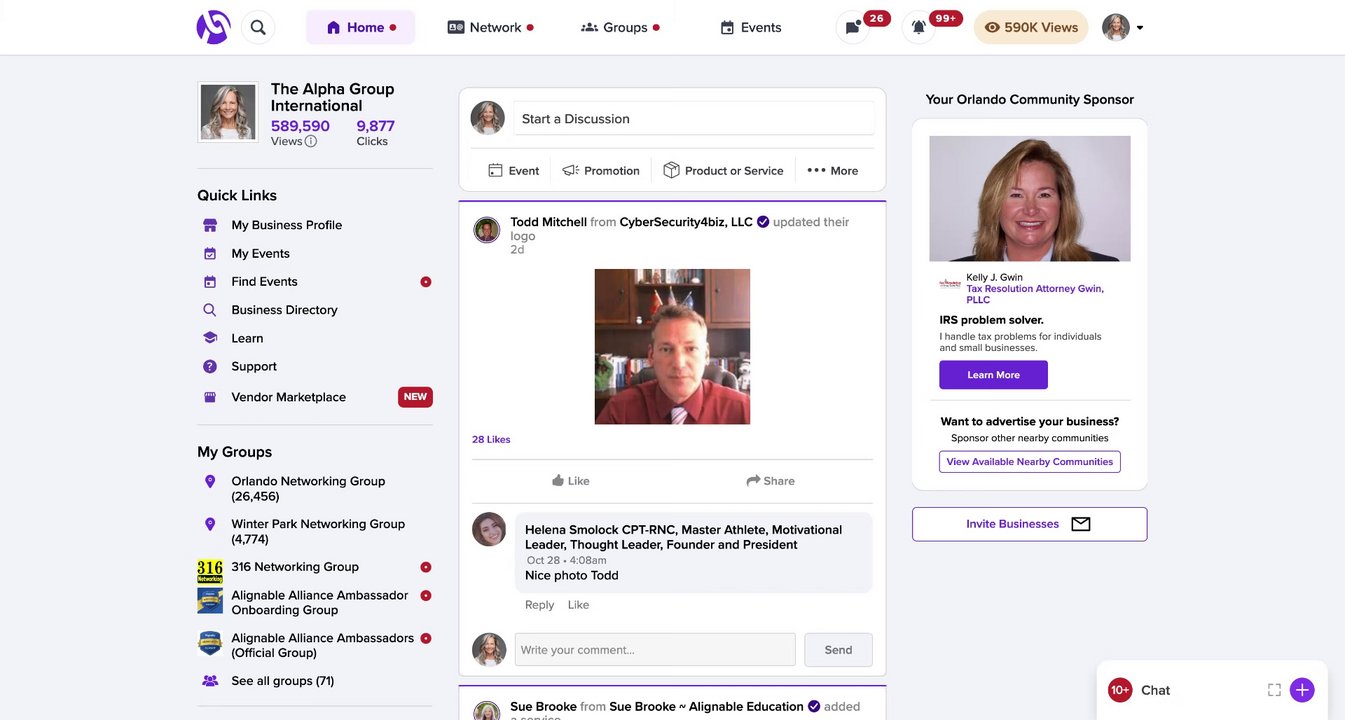Viewport: 1345px width, 720px height.
Task: Click the Alignable Alliance Ambassadors Official Group badge icon
Action: click(x=210, y=643)
